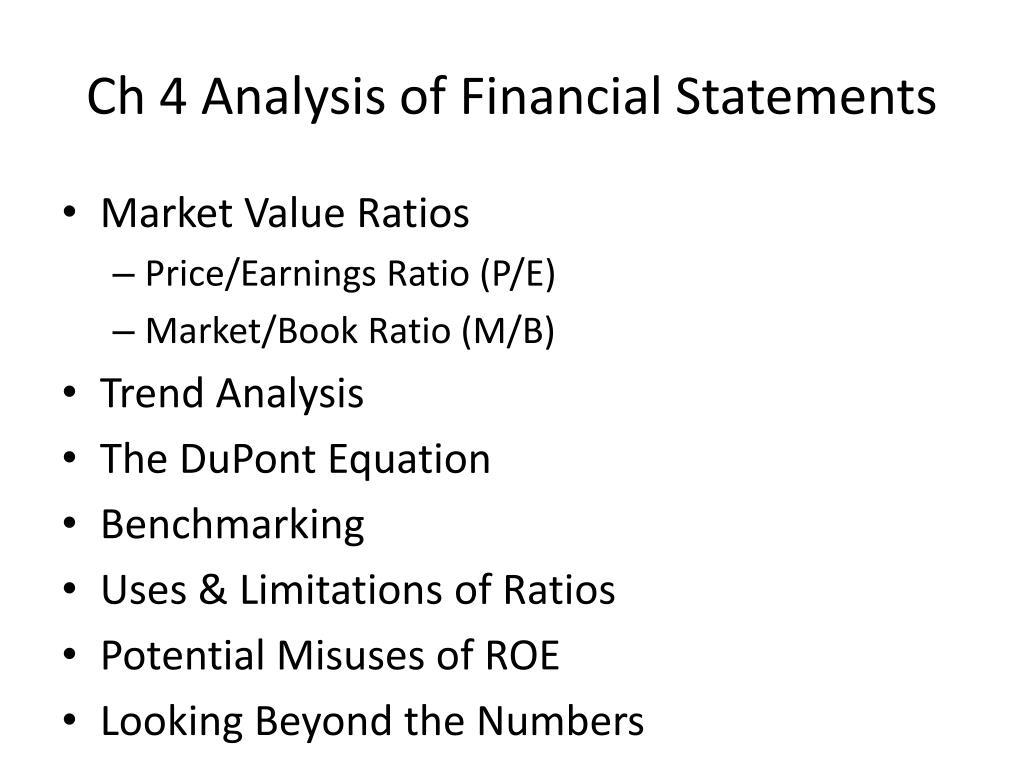Click the (M/B) abbreviation text
The width and height of the screenshot is (1024, 768).
[507, 331]
